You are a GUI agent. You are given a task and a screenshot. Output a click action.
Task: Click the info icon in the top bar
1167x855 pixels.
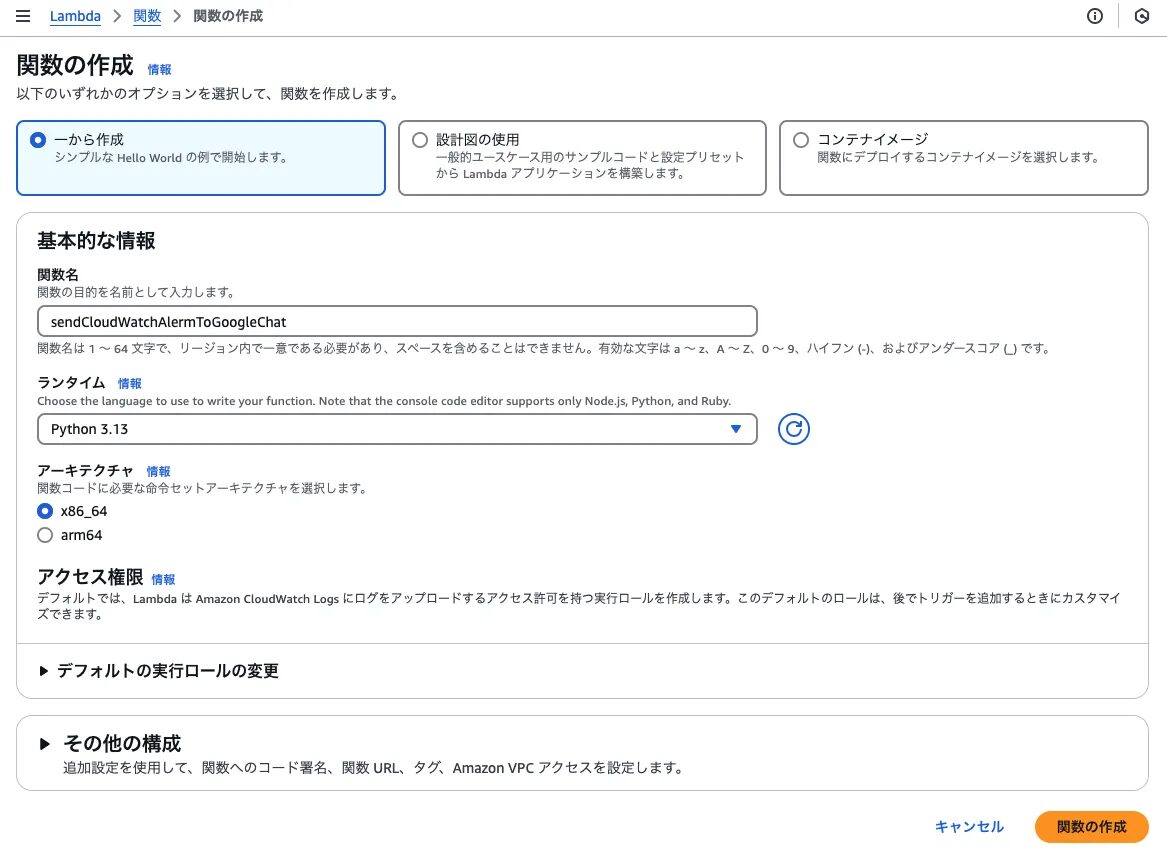[1094, 16]
